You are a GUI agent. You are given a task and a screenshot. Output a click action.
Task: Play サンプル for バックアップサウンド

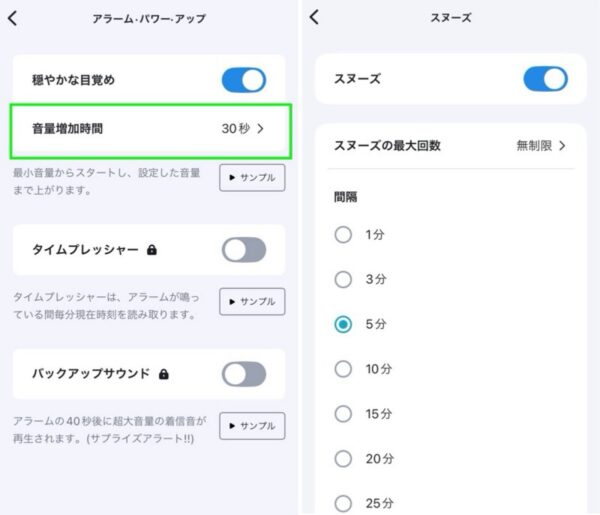[x=252, y=426]
